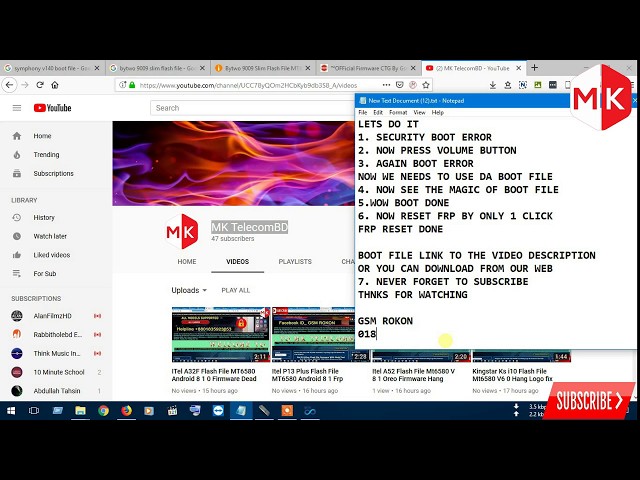Open TeamViewer from the taskbar

point(218,411)
